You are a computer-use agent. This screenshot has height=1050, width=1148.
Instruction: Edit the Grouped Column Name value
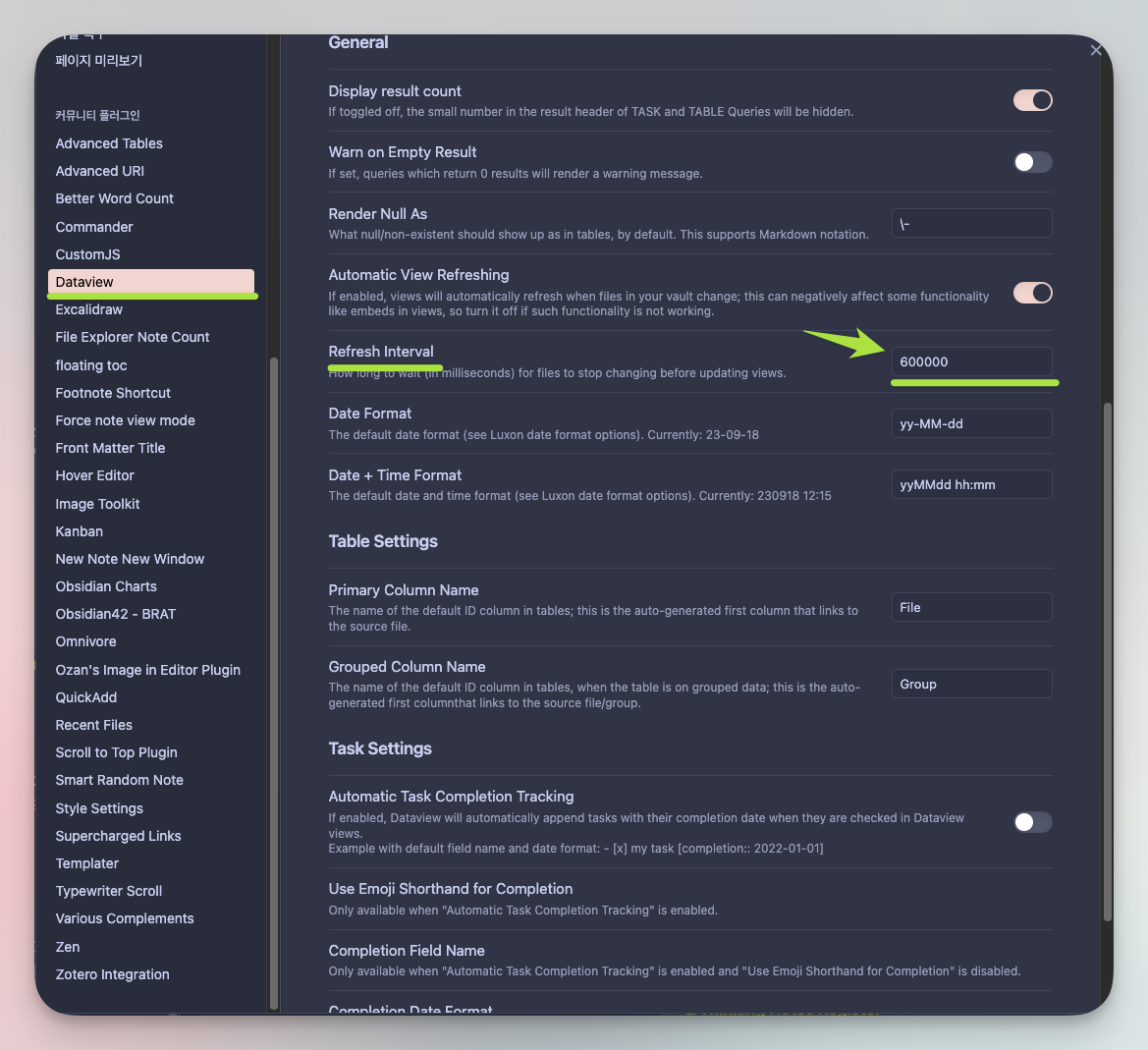pyautogui.click(x=971, y=684)
